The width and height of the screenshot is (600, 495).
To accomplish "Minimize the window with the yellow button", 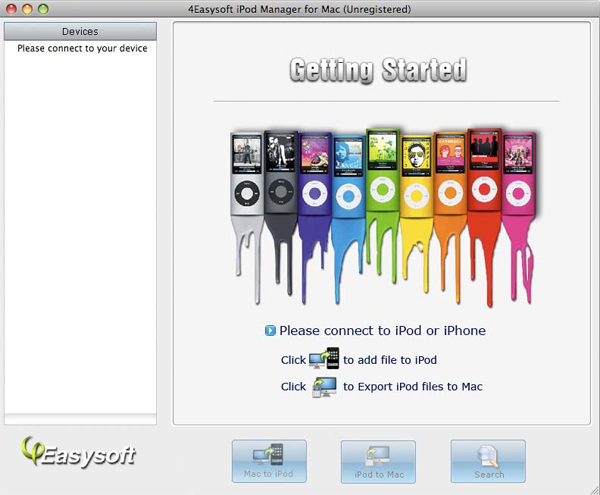I will 27,9.
